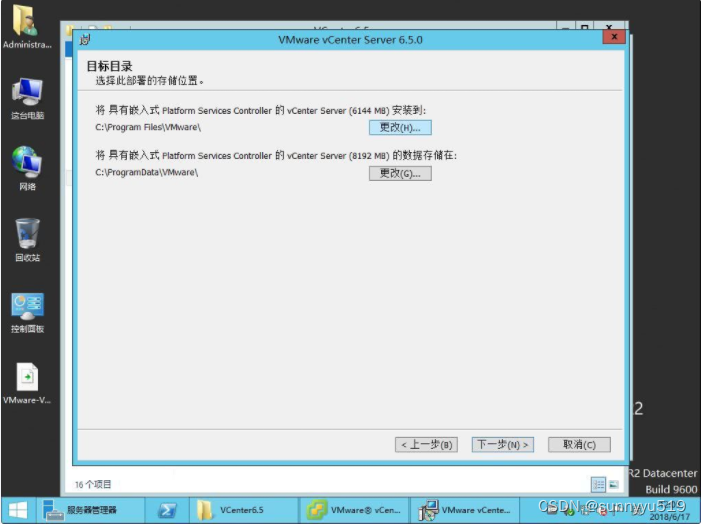Click 更改(G)... to change data path
Image resolution: width=701 pixels, height=524 pixels.
(400, 173)
